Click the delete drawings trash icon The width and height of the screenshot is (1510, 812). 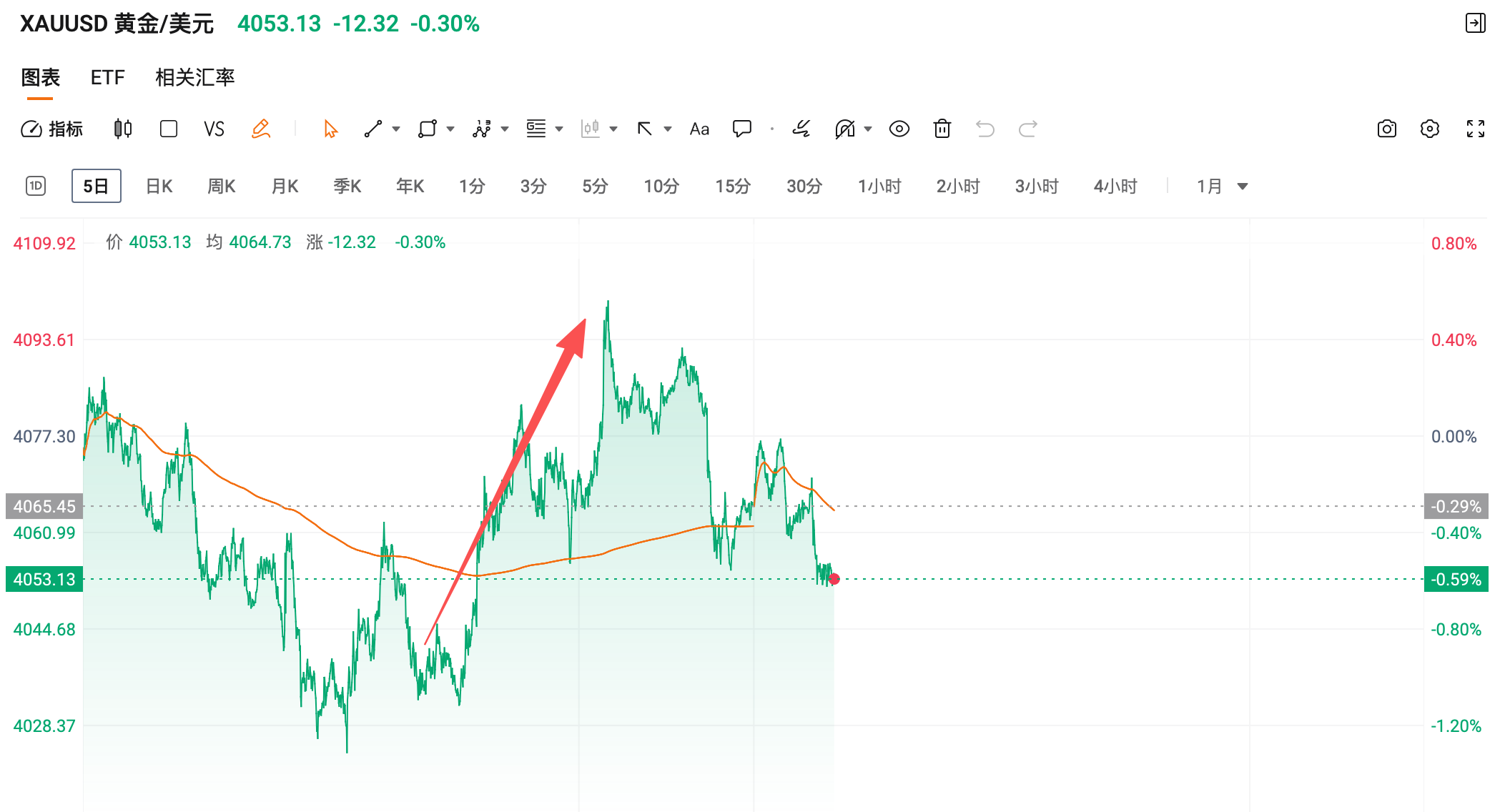[x=942, y=129]
